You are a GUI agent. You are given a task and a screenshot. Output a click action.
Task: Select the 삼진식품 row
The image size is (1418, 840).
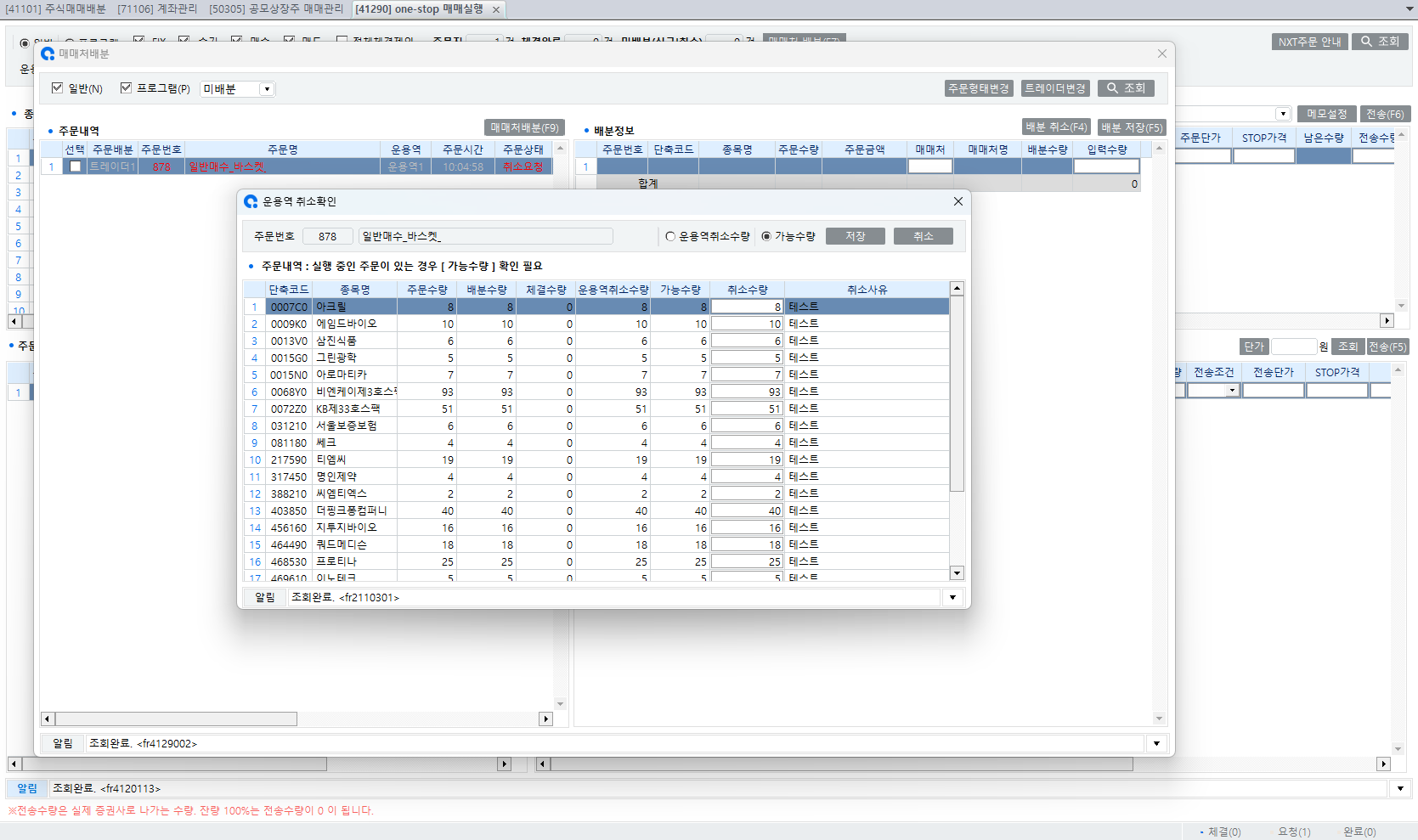click(596, 341)
